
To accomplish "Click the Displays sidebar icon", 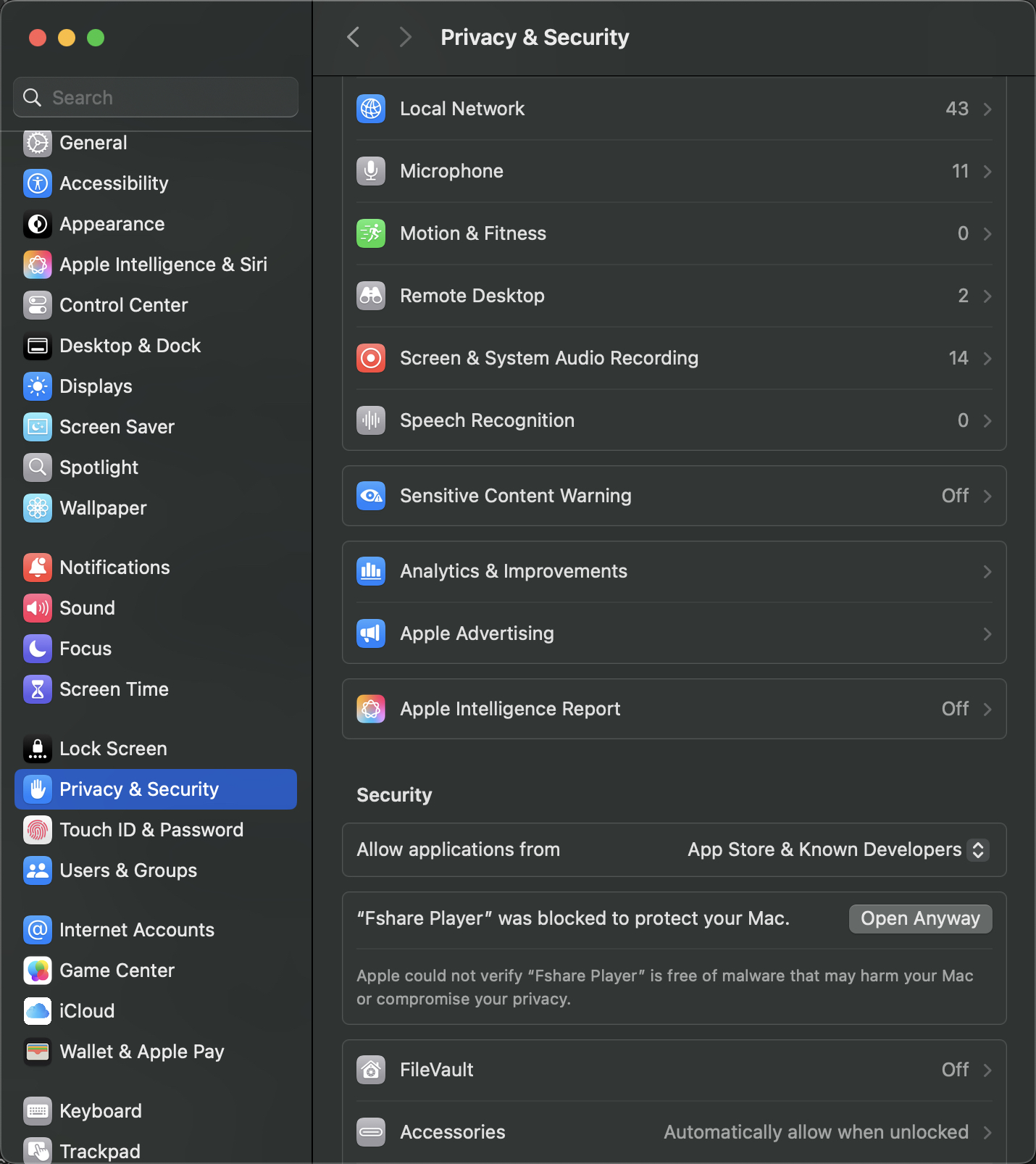I will (x=38, y=386).
